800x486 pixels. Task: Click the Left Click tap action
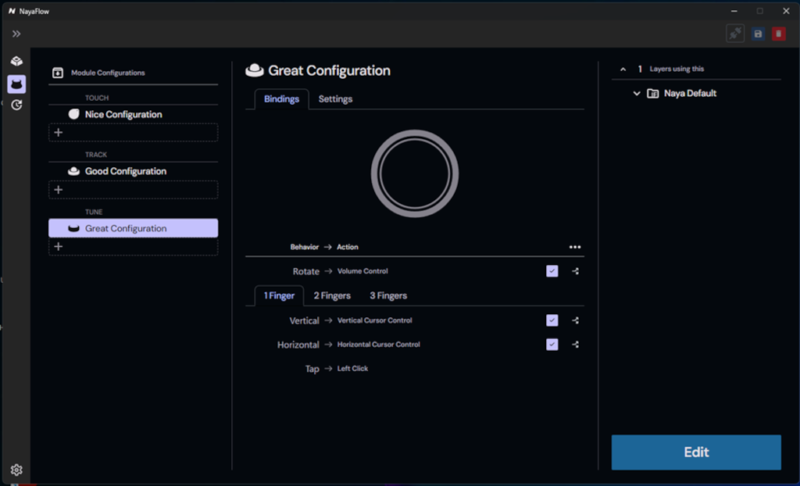pos(353,369)
